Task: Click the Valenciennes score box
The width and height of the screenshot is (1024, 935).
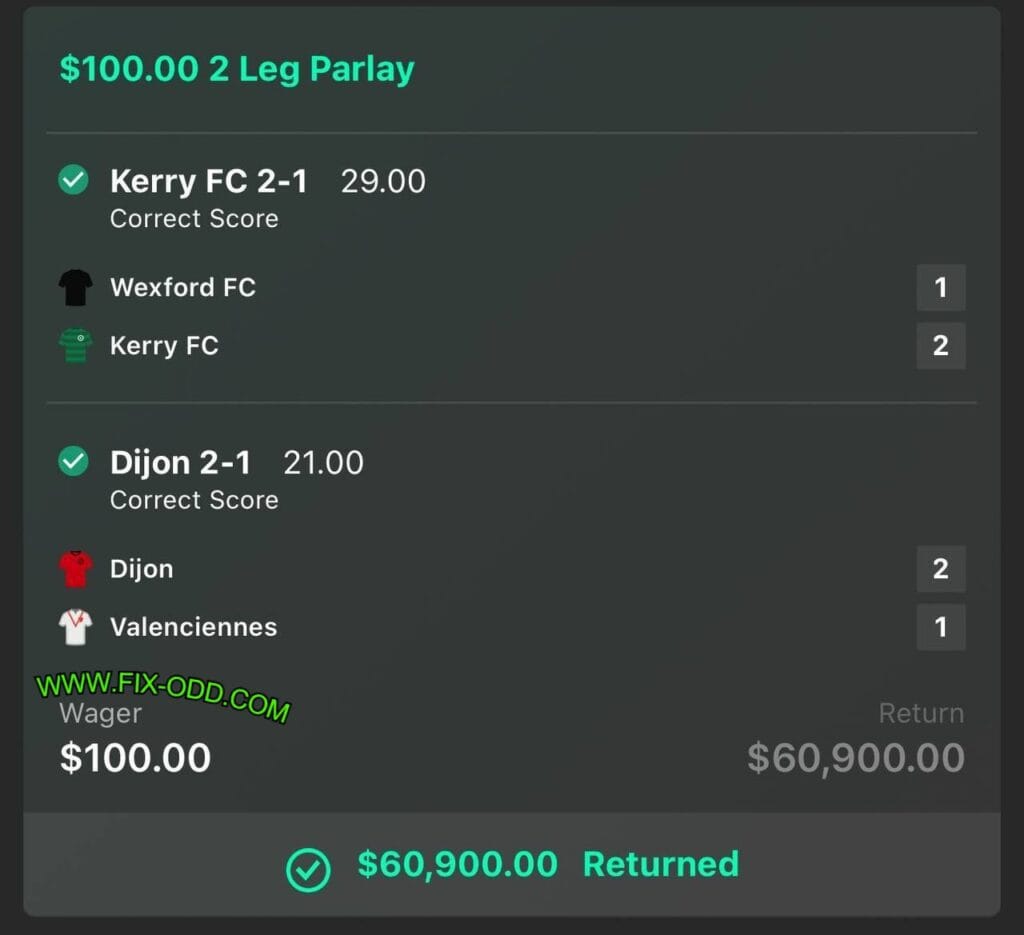Action: (x=940, y=627)
